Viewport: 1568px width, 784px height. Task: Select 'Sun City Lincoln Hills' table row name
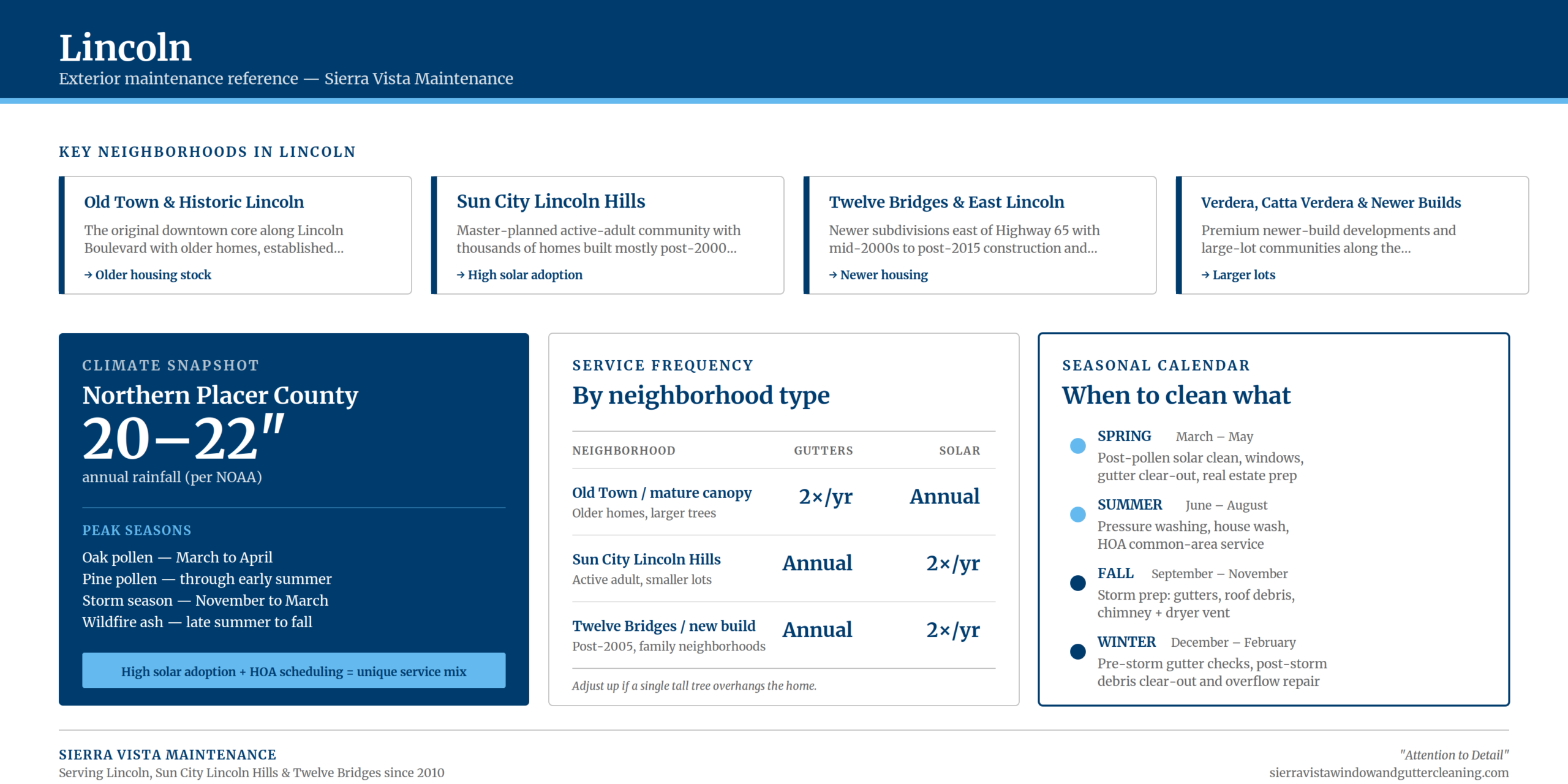coord(646,560)
